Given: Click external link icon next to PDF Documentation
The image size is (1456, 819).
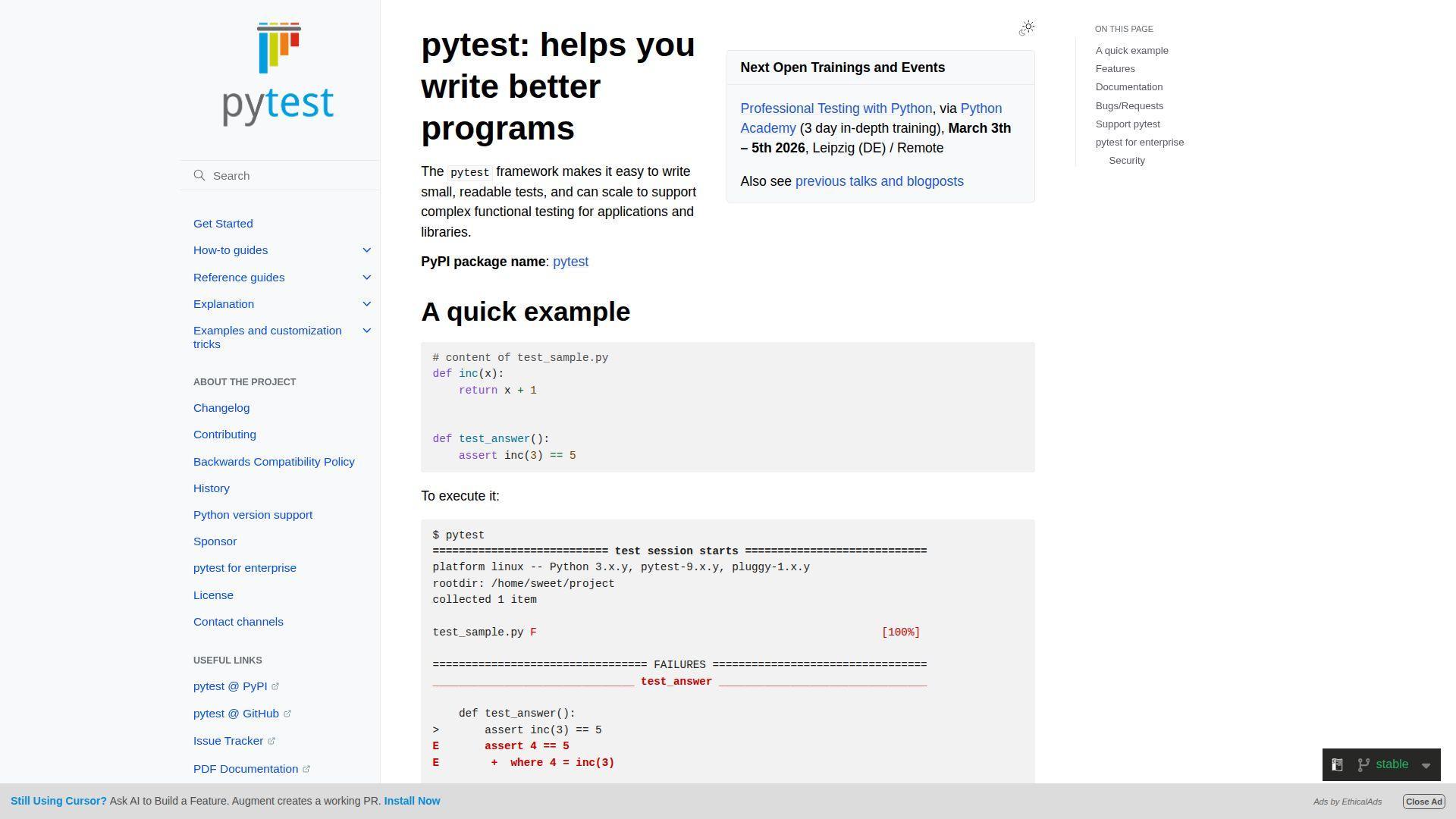Looking at the screenshot, I should pos(306,768).
